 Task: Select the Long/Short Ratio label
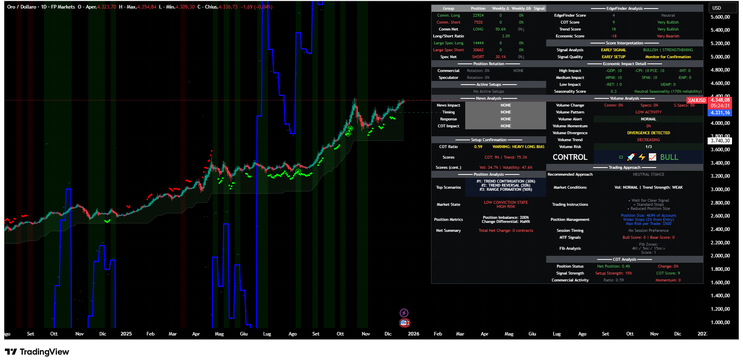tap(448, 36)
